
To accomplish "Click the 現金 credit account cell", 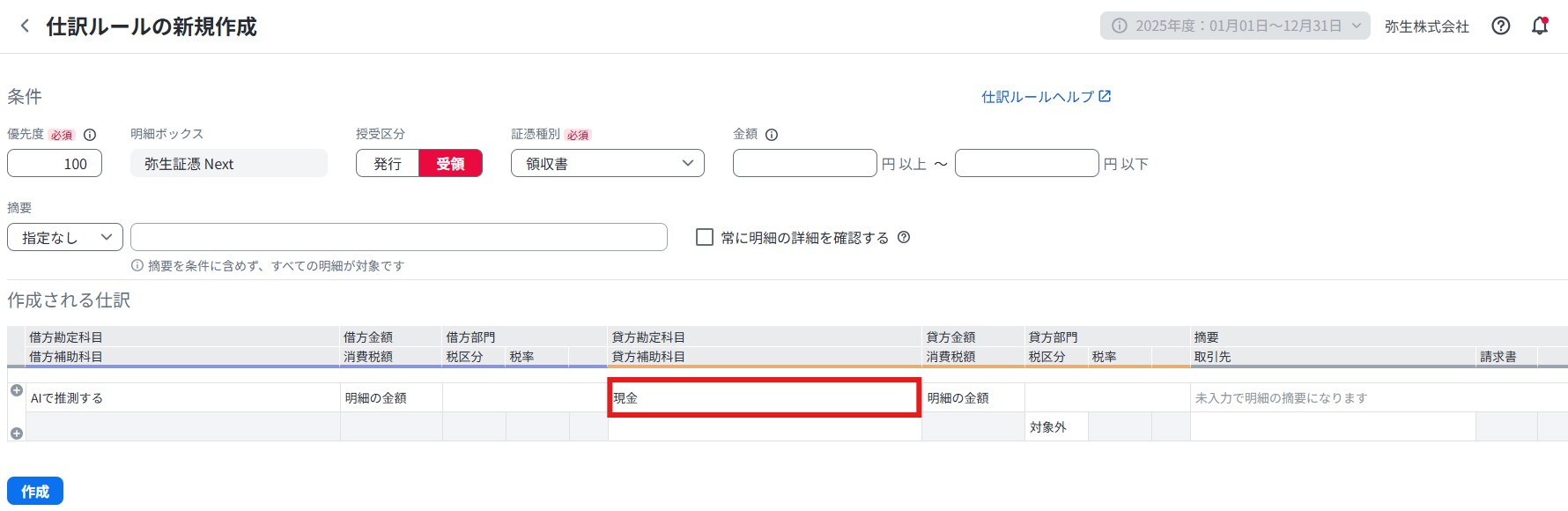I will (765, 398).
